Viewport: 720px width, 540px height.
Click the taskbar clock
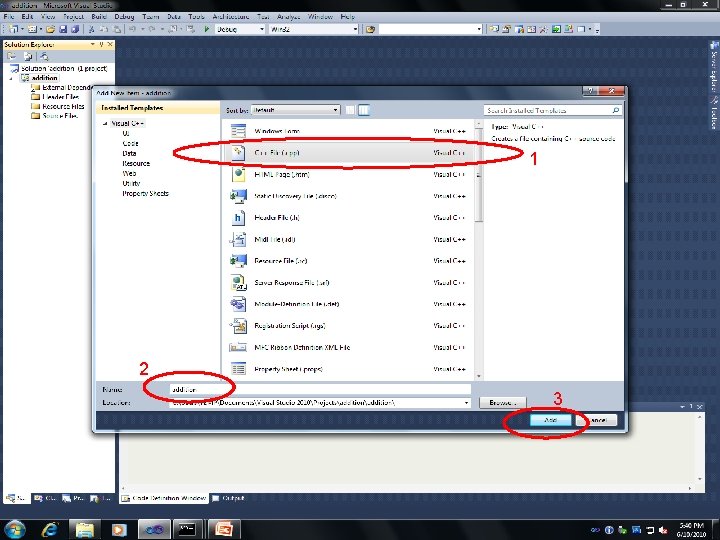[x=692, y=529]
